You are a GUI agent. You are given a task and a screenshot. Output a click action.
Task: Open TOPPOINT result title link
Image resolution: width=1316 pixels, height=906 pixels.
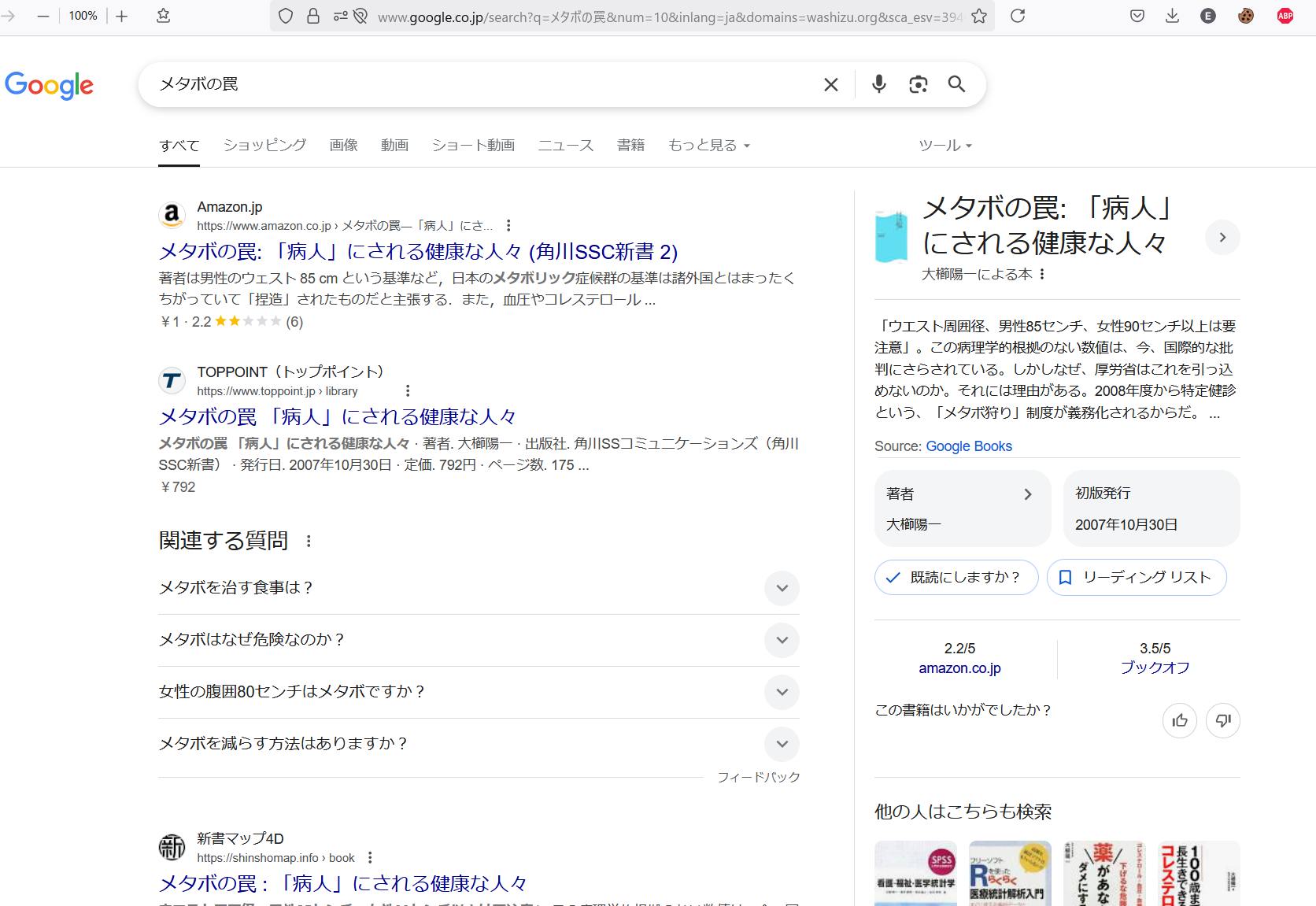[x=338, y=417]
